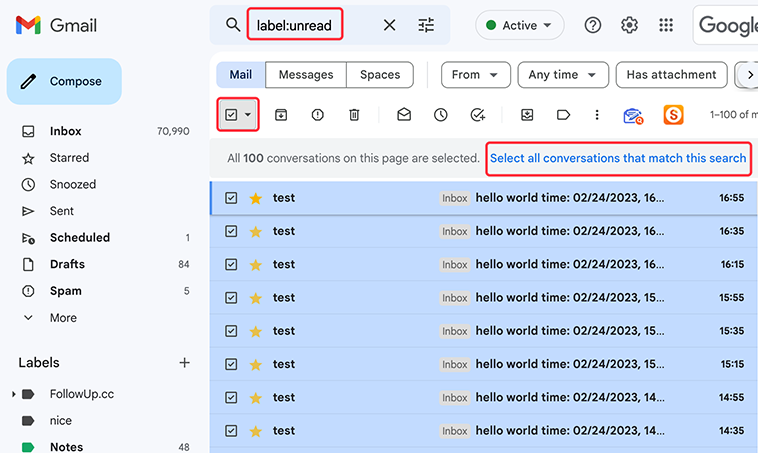This screenshot has height=453, width=758.
Task: Click the blue mail tracking extension icon
Action: click(633, 116)
